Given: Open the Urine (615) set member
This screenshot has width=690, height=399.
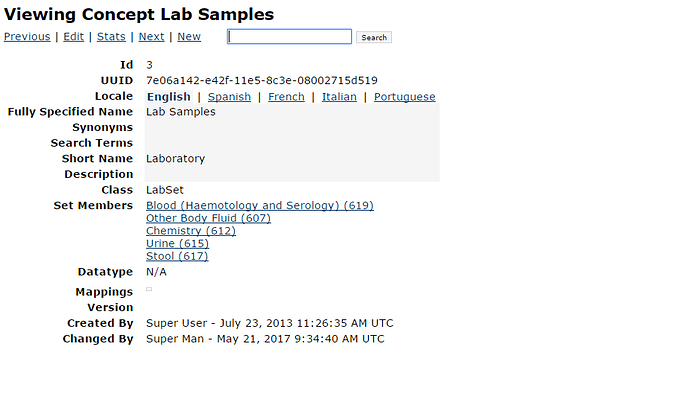Looking at the screenshot, I should (x=177, y=244).
